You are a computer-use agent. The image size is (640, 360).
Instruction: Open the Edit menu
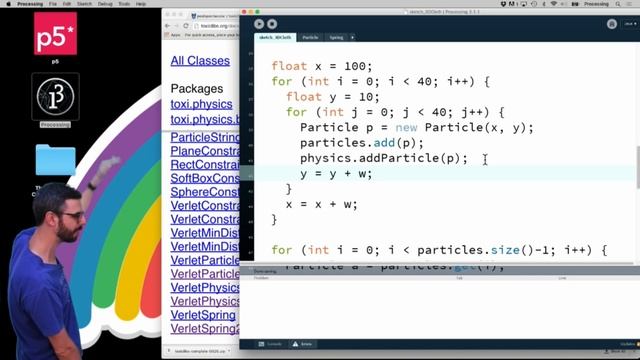tap(67, 4)
